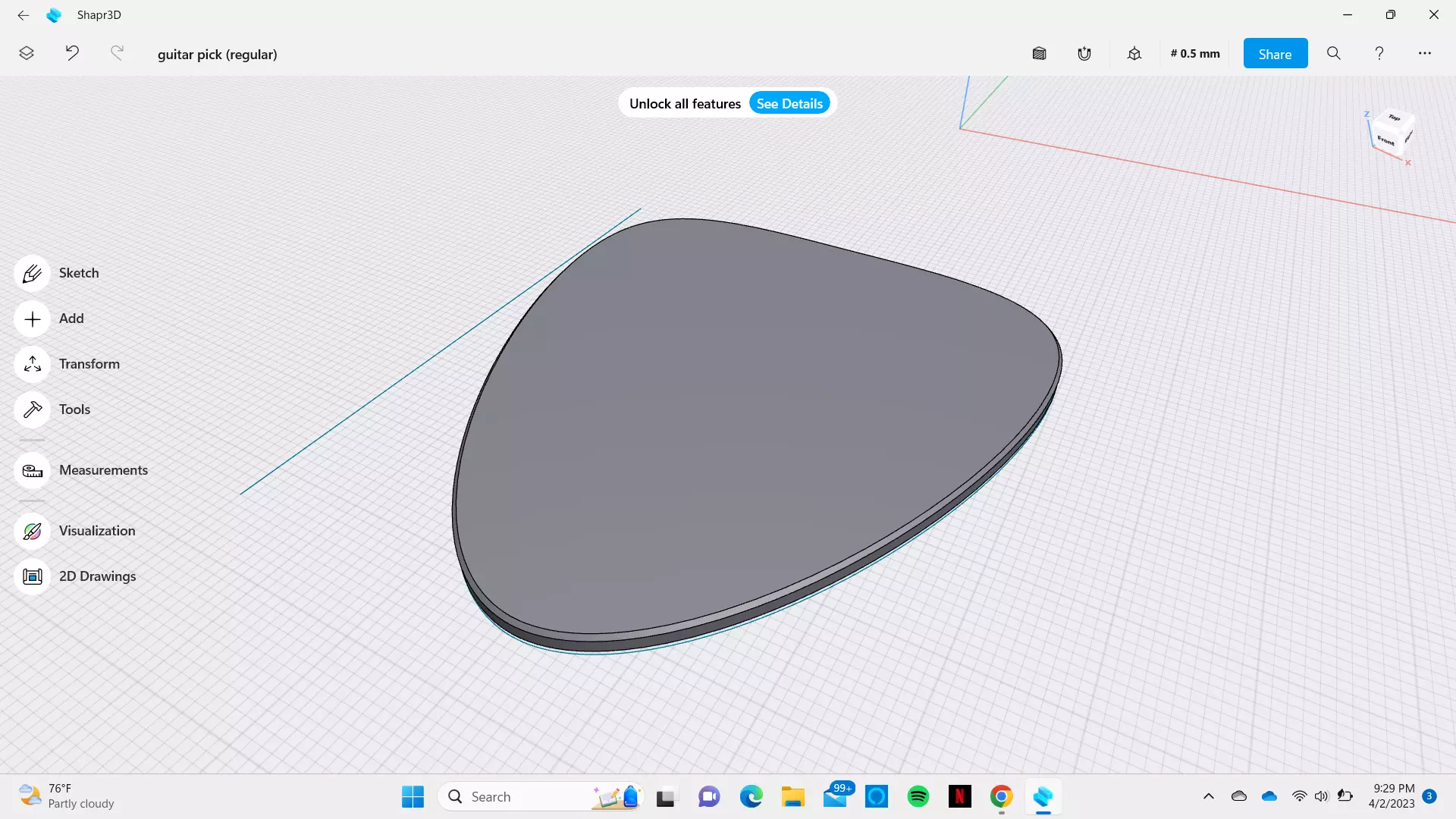Click the Shapr3D taskbar icon
This screenshot has height=819, width=1456.
pos(1043,796)
